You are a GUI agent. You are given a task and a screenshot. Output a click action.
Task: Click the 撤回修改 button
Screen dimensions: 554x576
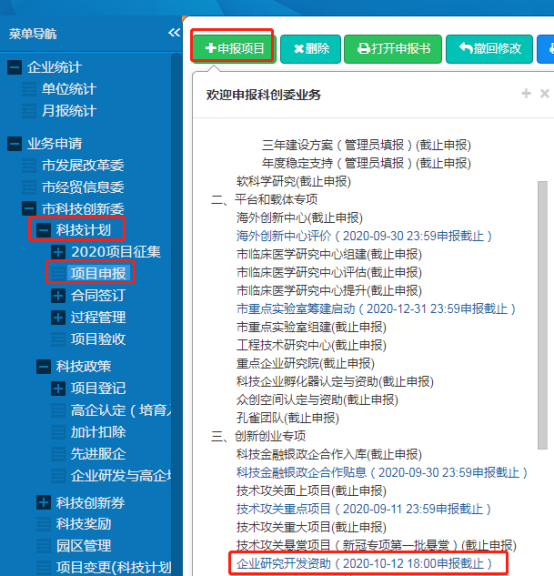click(x=489, y=49)
